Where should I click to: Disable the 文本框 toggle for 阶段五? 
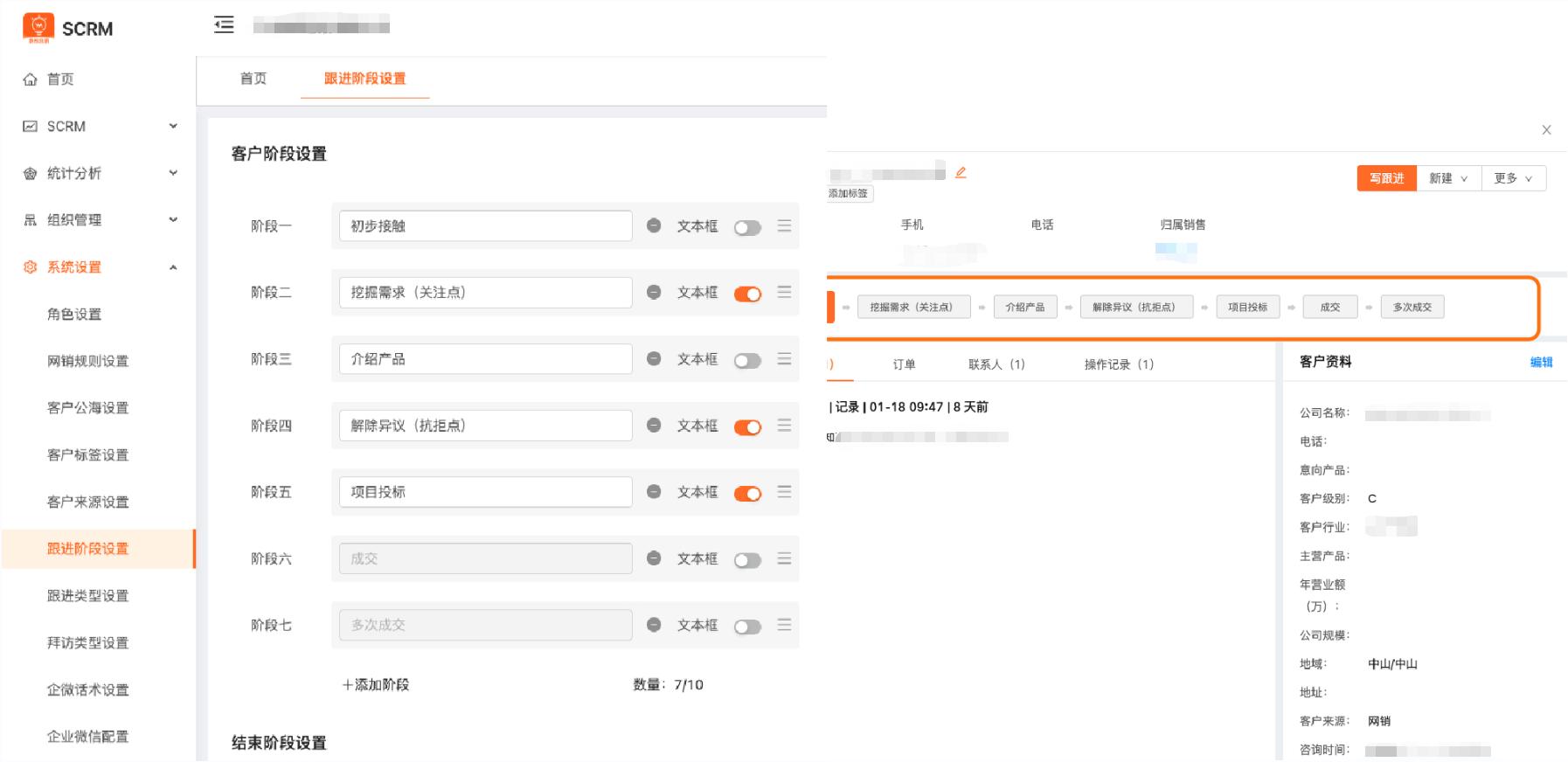tap(747, 494)
